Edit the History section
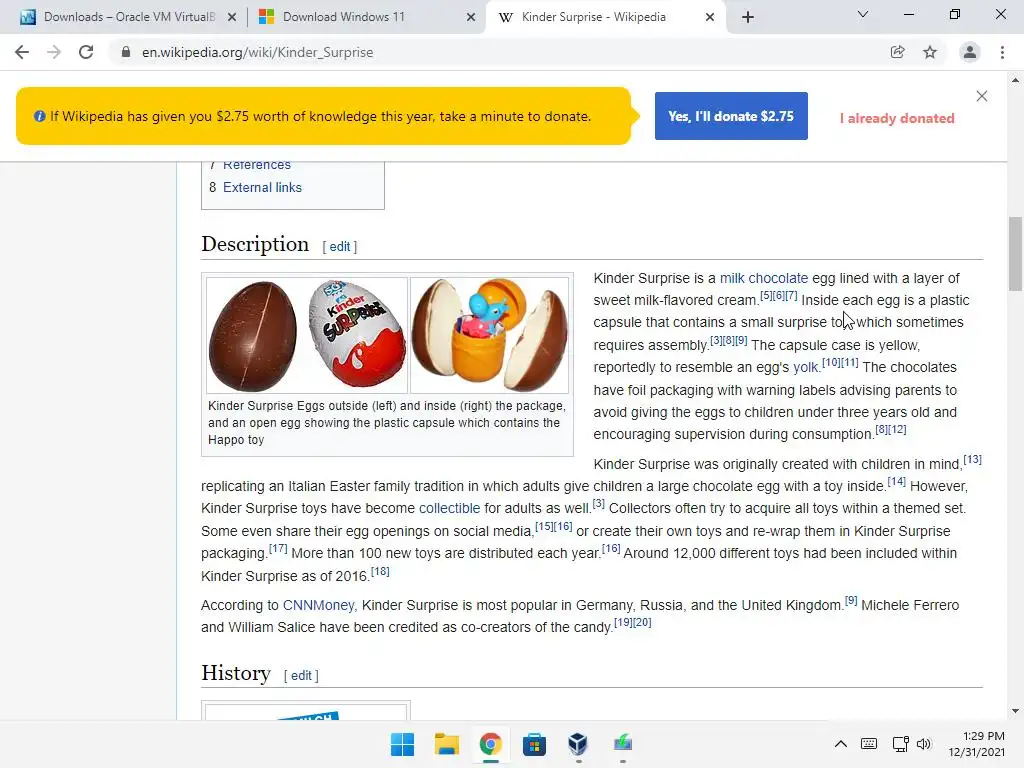1024x768 pixels. pos(301,675)
